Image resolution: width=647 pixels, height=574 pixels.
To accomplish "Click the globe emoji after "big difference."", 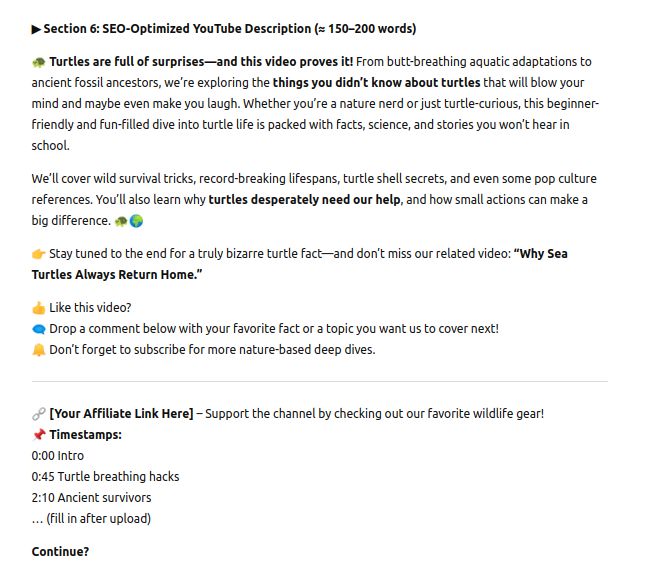I will pos(136,221).
